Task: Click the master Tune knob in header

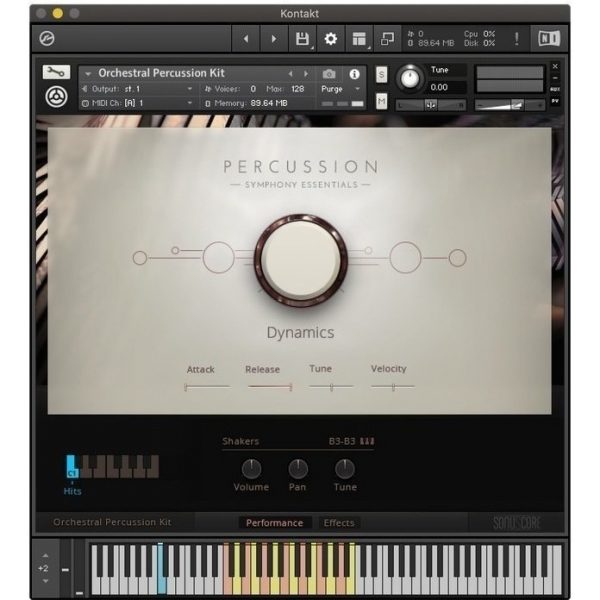Action: [x=410, y=78]
